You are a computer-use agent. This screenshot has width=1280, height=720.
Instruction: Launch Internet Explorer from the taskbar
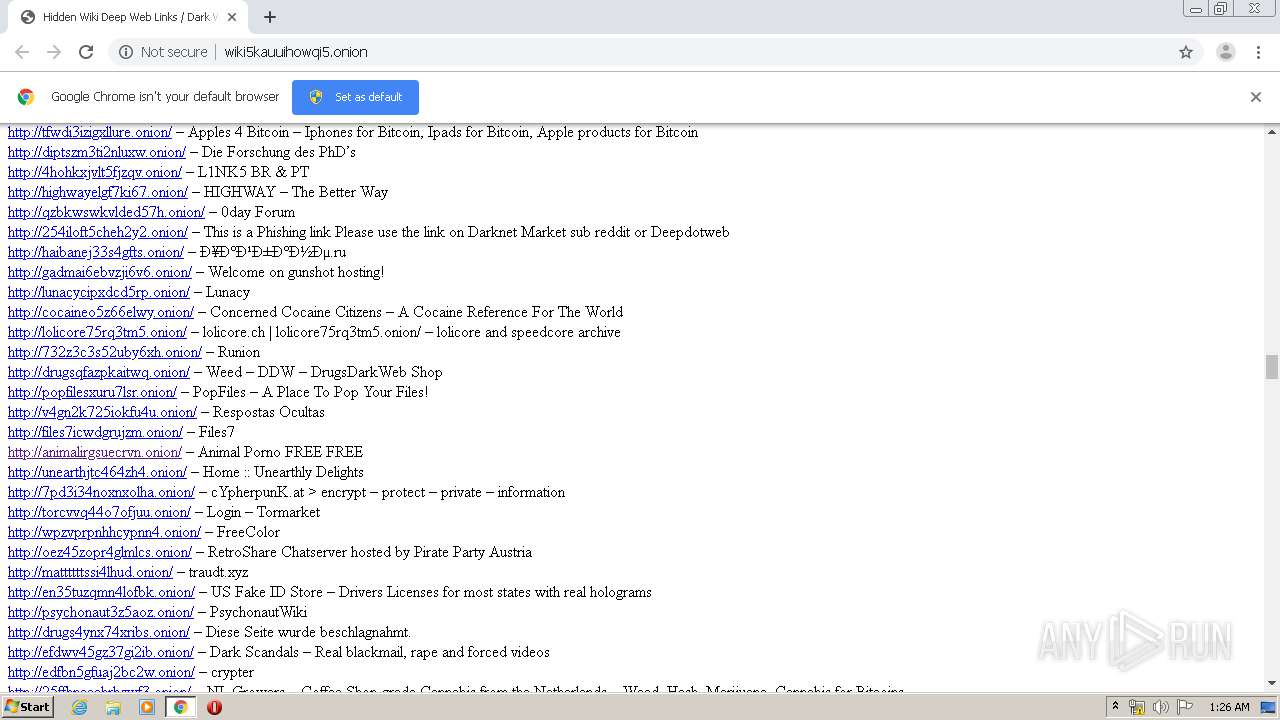coord(79,707)
